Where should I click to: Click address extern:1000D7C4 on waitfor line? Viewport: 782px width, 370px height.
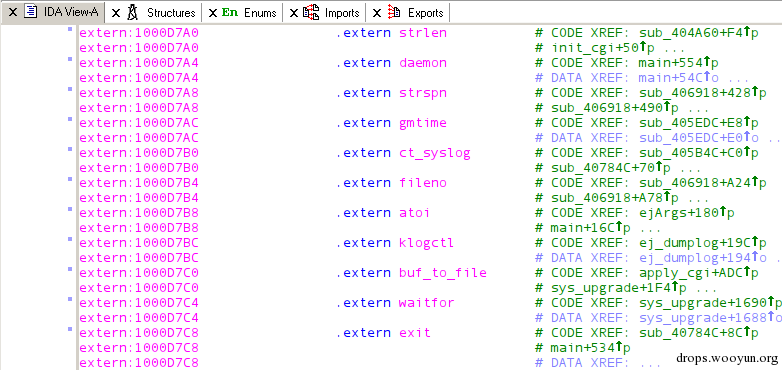[139, 303]
